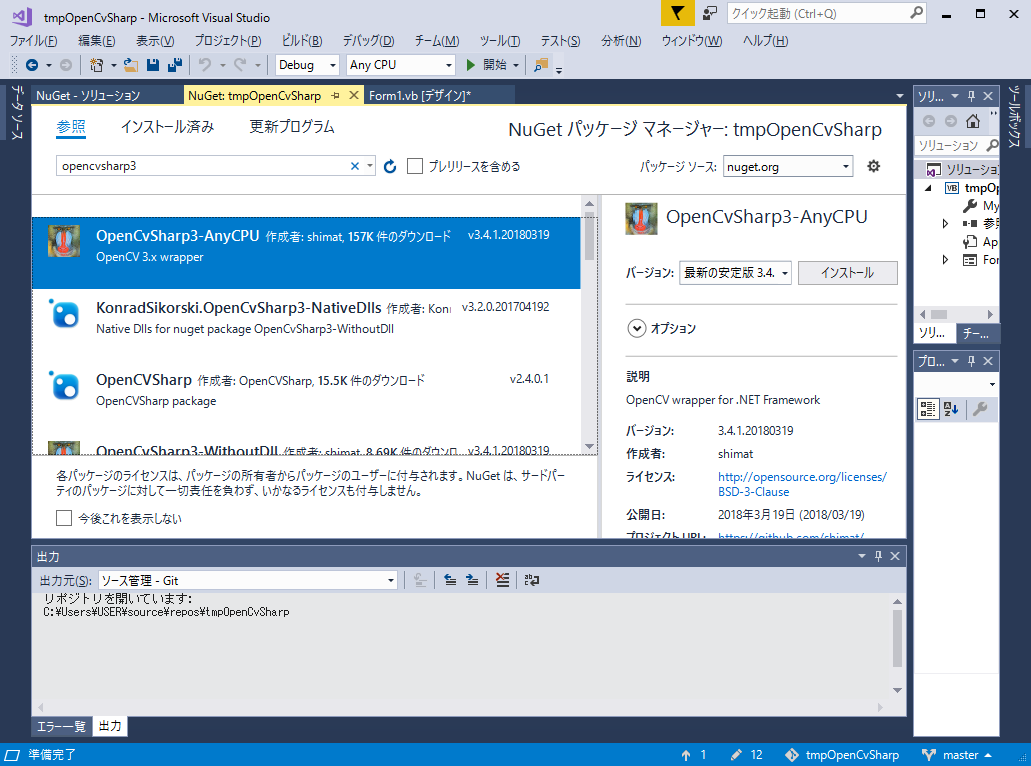Enable the プレリリースを含める checkbox
This screenshot has width=1031, height=766.
point(415,167)
